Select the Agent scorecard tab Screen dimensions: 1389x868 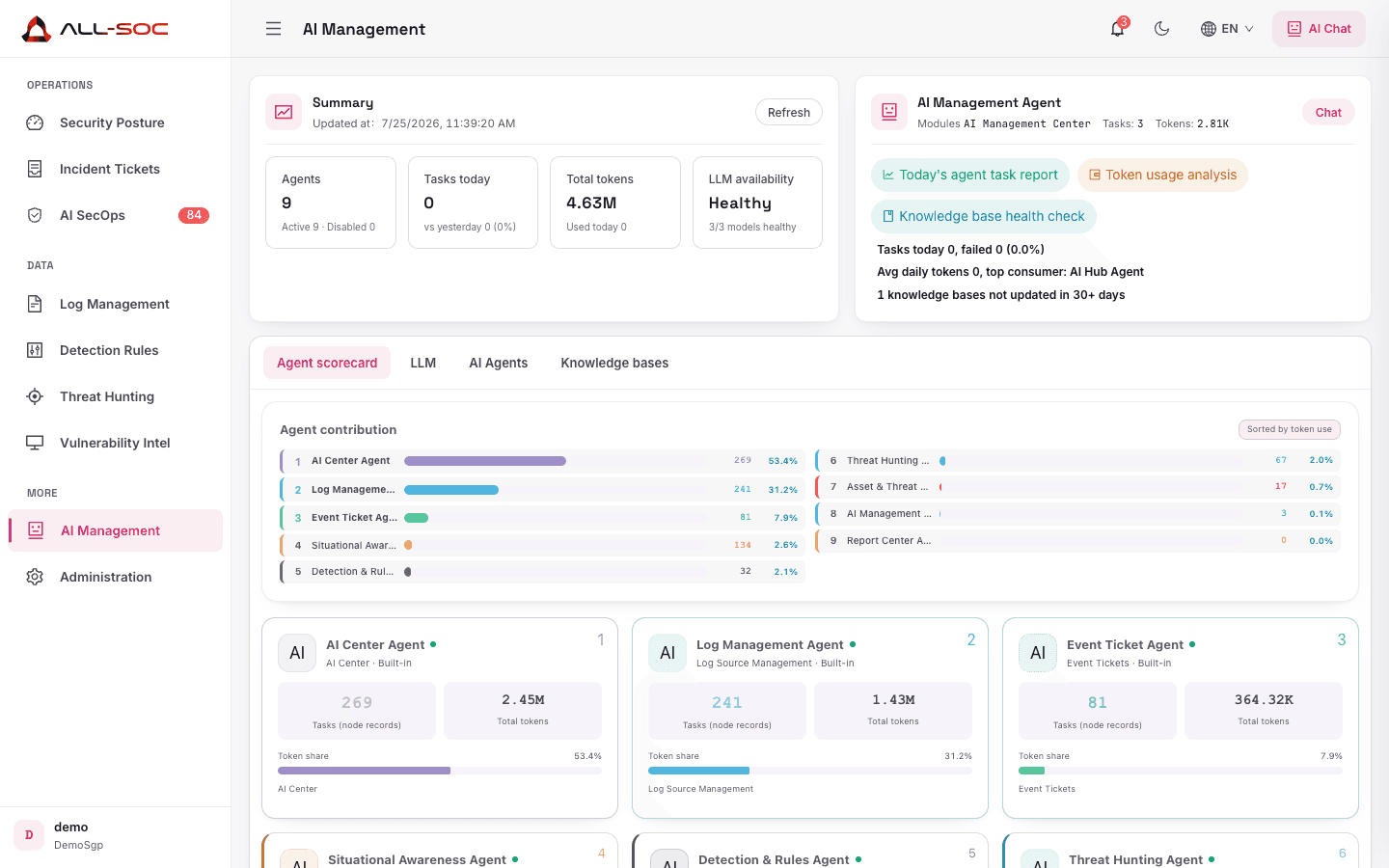[327, 363]
